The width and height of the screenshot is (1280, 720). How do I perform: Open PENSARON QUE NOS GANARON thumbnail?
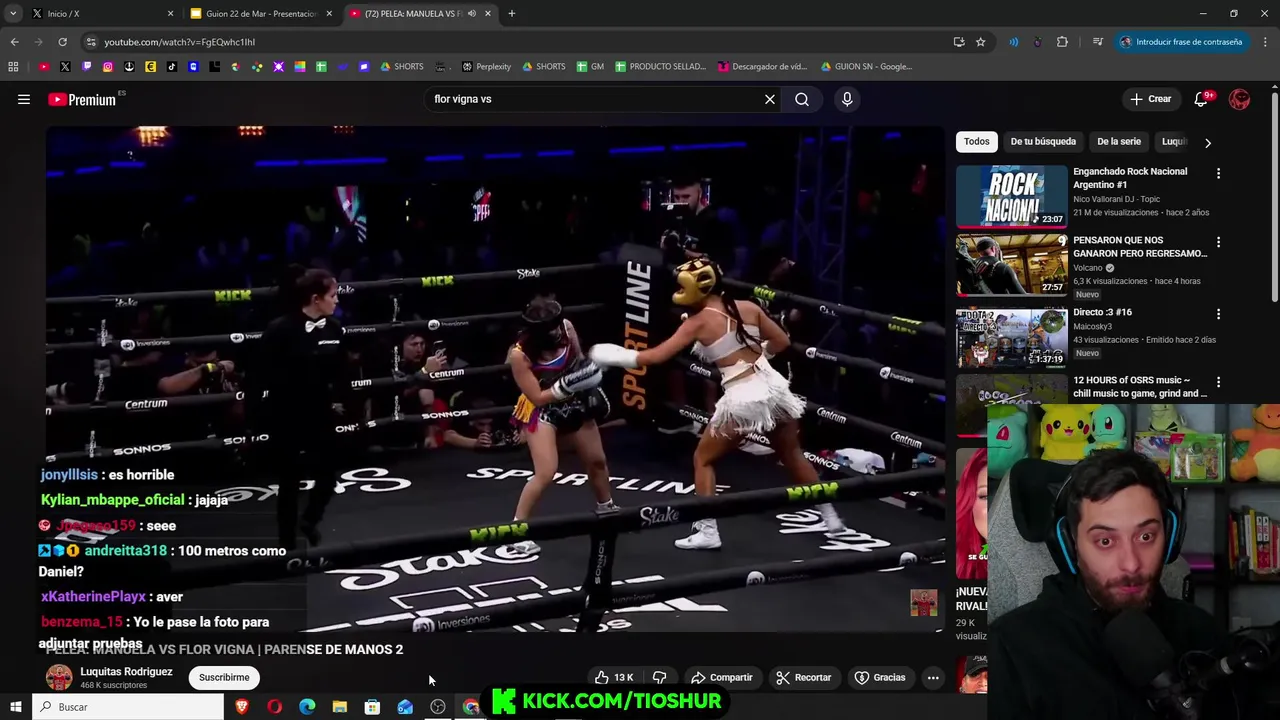click(x=1011, y=265)
